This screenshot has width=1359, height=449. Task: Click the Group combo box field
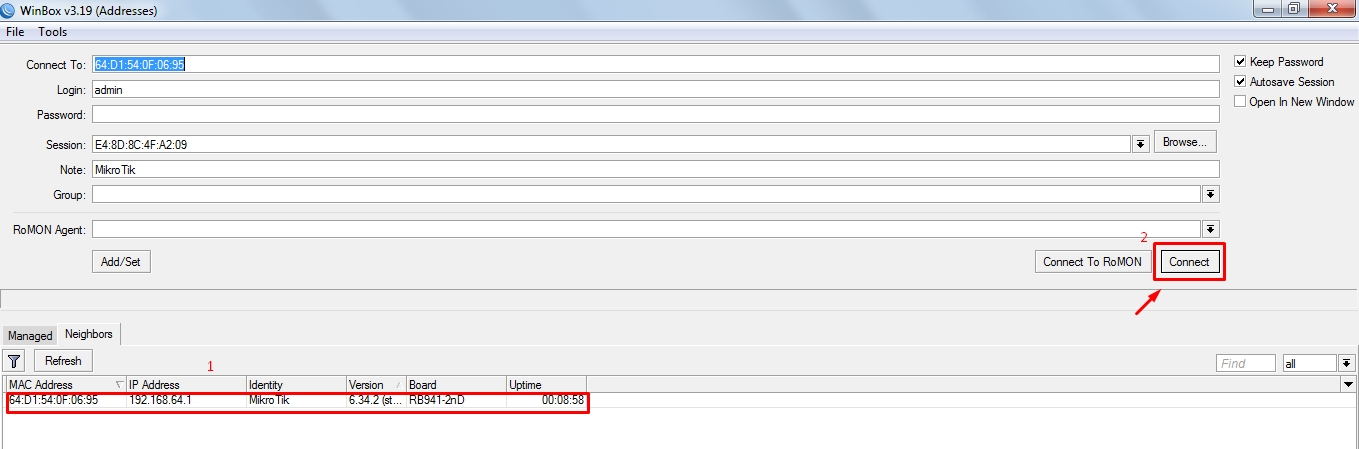[x=646, y=194]
